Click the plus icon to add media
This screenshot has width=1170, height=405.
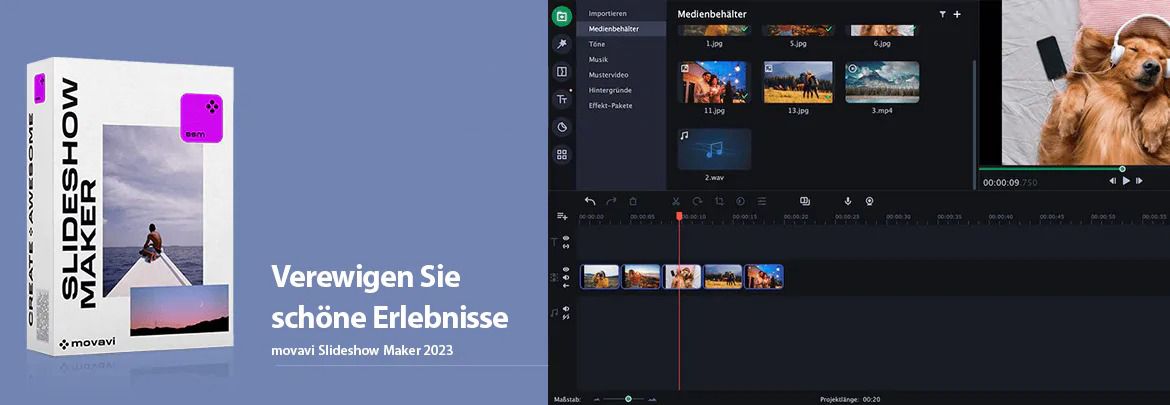pyautogui.click(x=957, y=14)
